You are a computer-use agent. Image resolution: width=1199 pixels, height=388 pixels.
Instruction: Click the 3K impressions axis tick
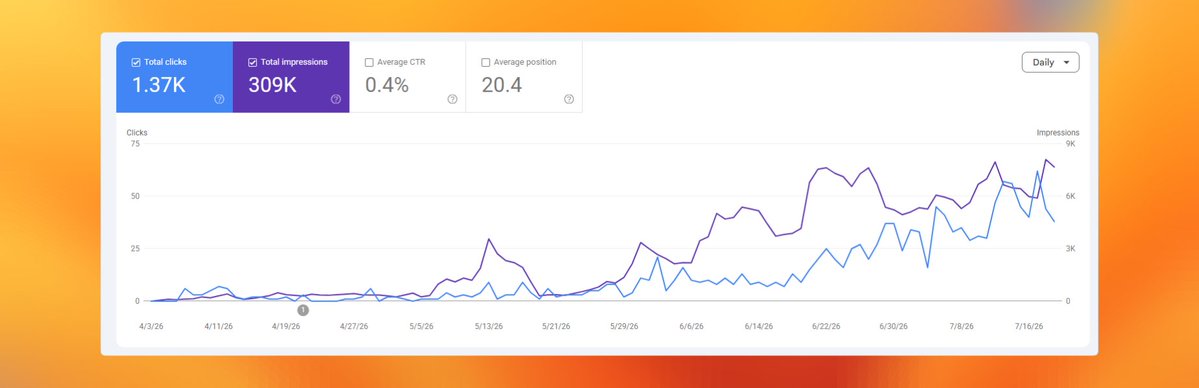(x=1071, y=249)
